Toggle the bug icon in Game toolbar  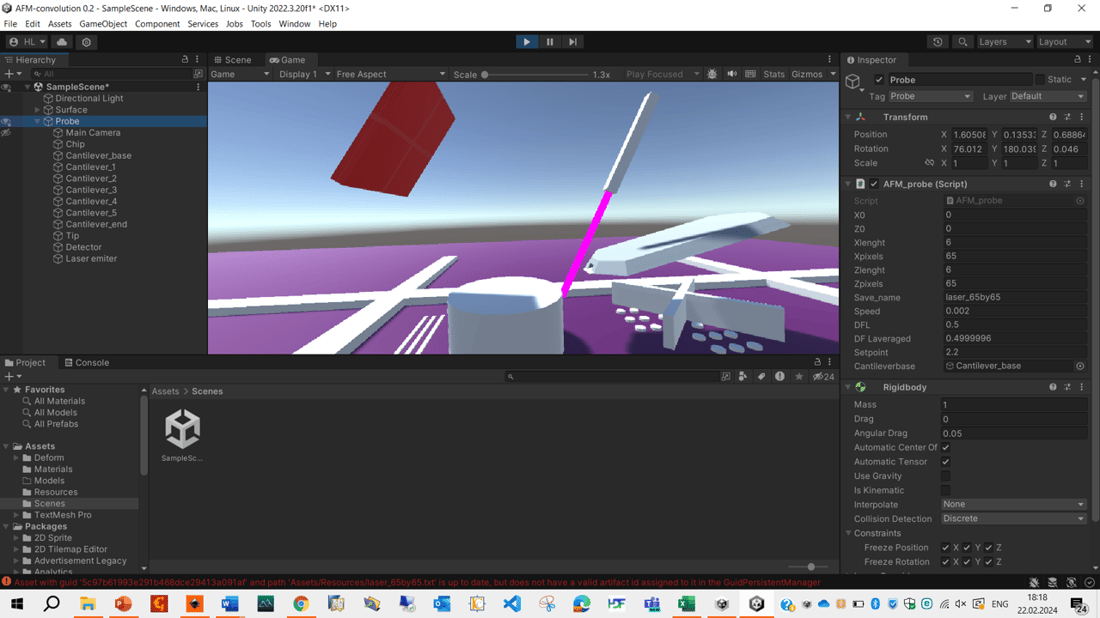(x=712, y=74)
